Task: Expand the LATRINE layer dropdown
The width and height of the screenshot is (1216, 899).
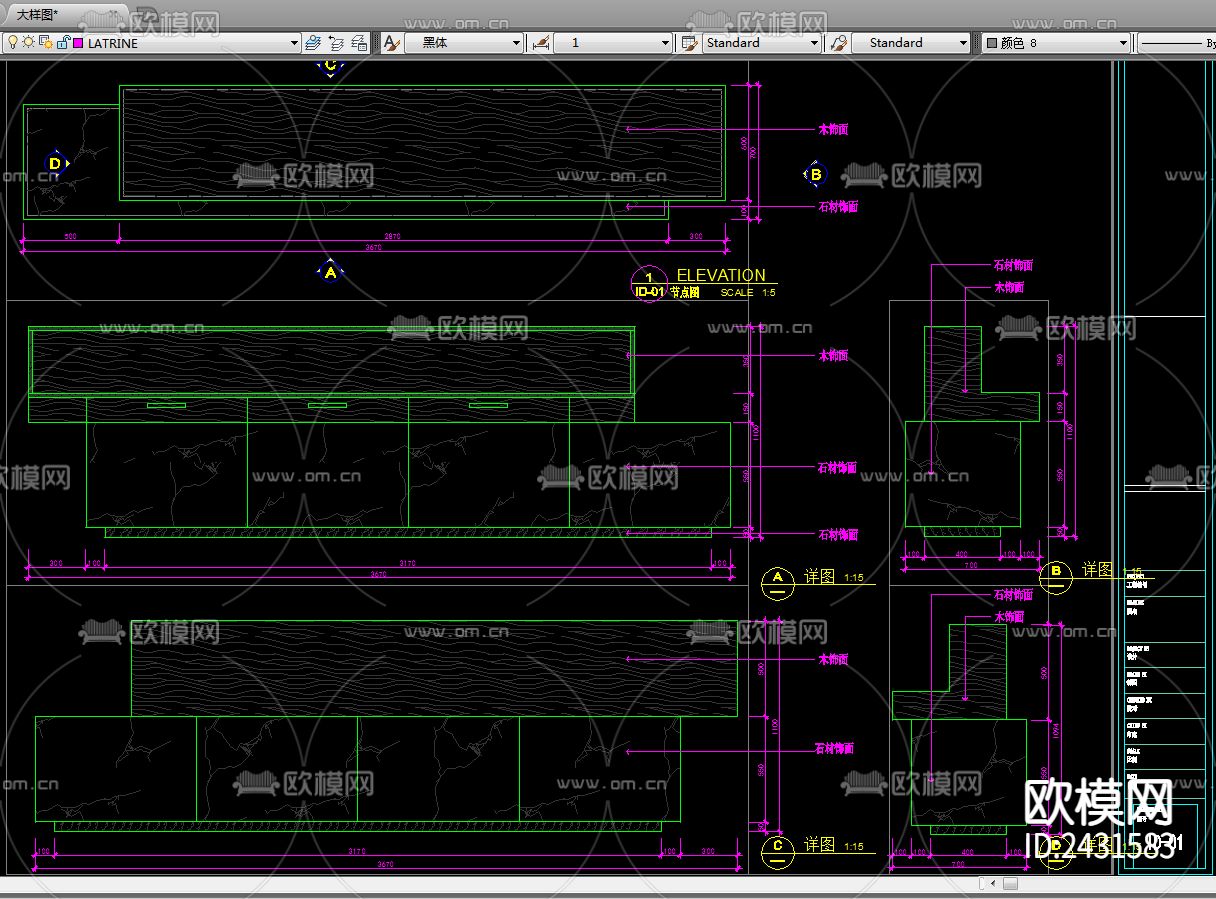Action: point(294,43)
